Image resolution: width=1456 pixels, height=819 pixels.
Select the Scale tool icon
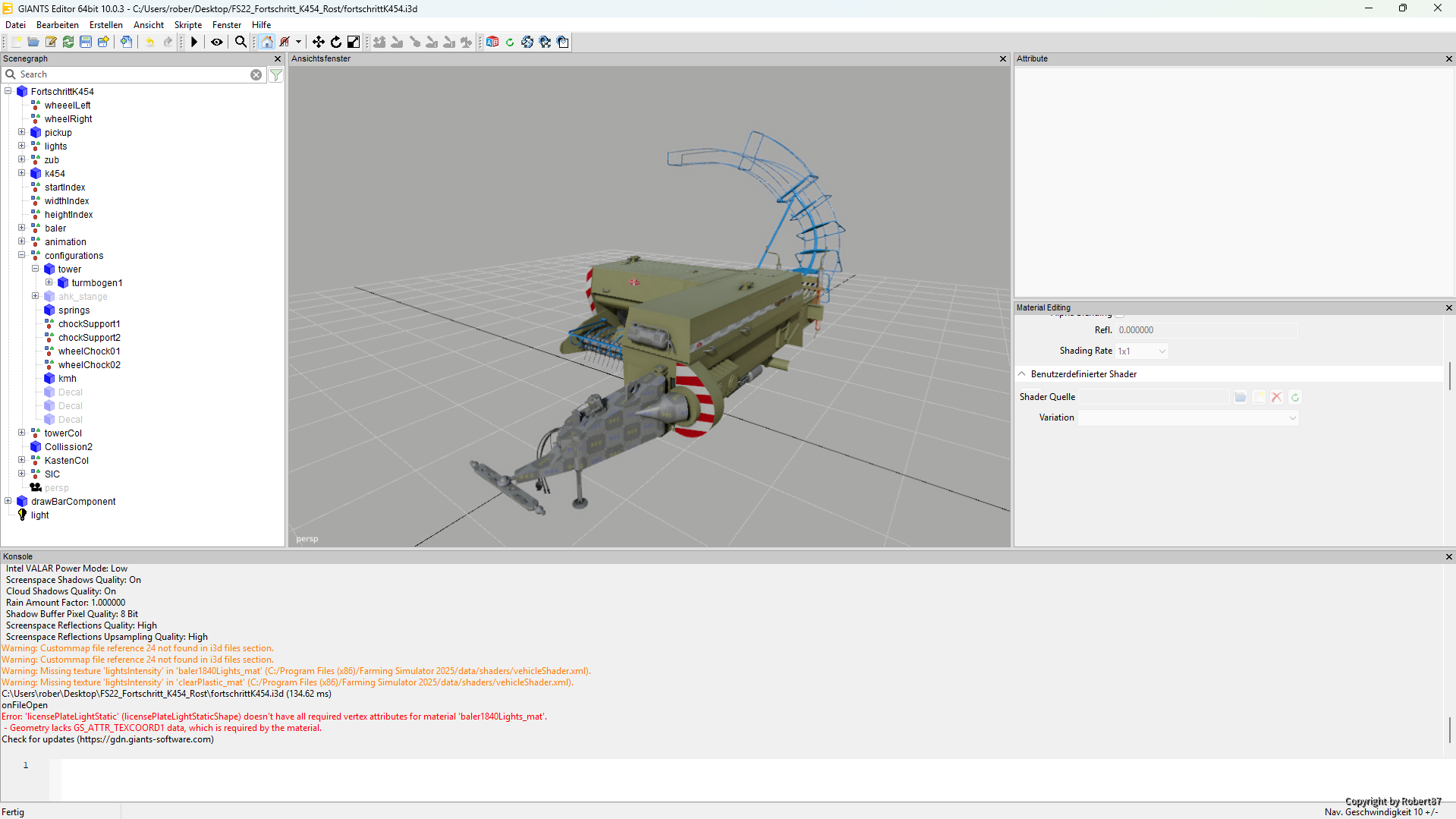[x=354, y=42]
